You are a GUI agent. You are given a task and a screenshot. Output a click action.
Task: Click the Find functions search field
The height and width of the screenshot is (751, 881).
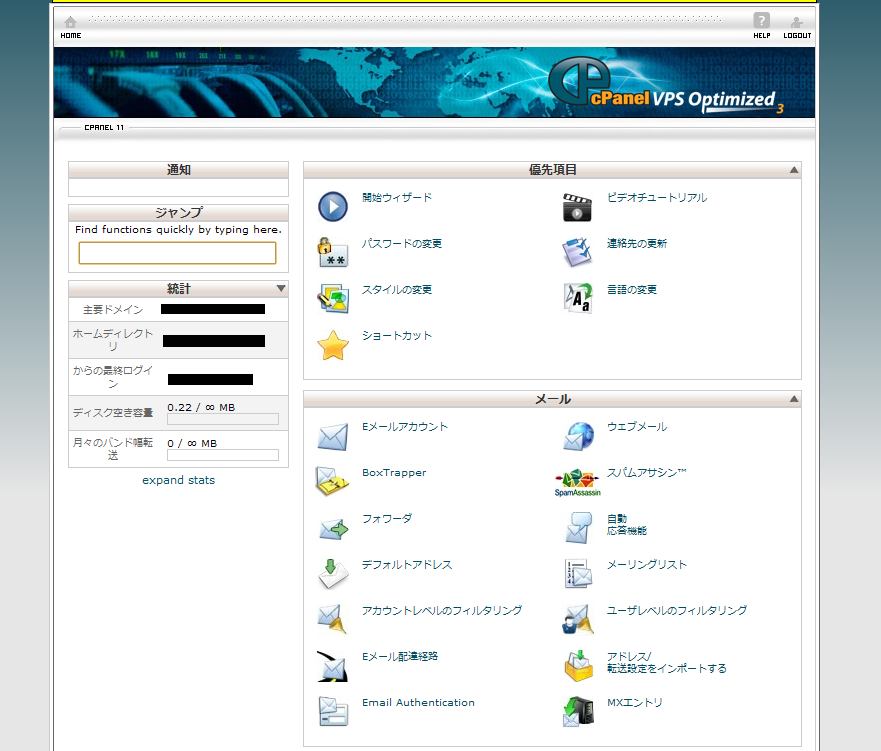(x=177, y=253)
